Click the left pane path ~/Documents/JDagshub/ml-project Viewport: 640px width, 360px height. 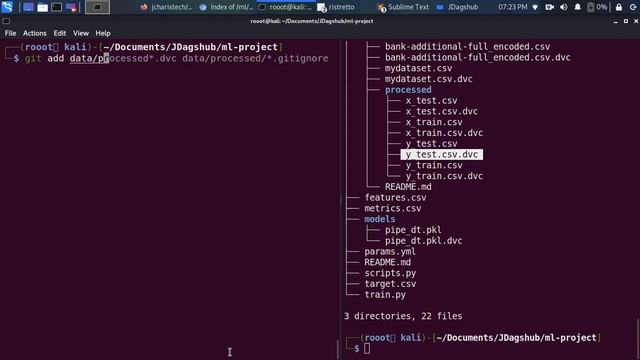coord(191,47)
